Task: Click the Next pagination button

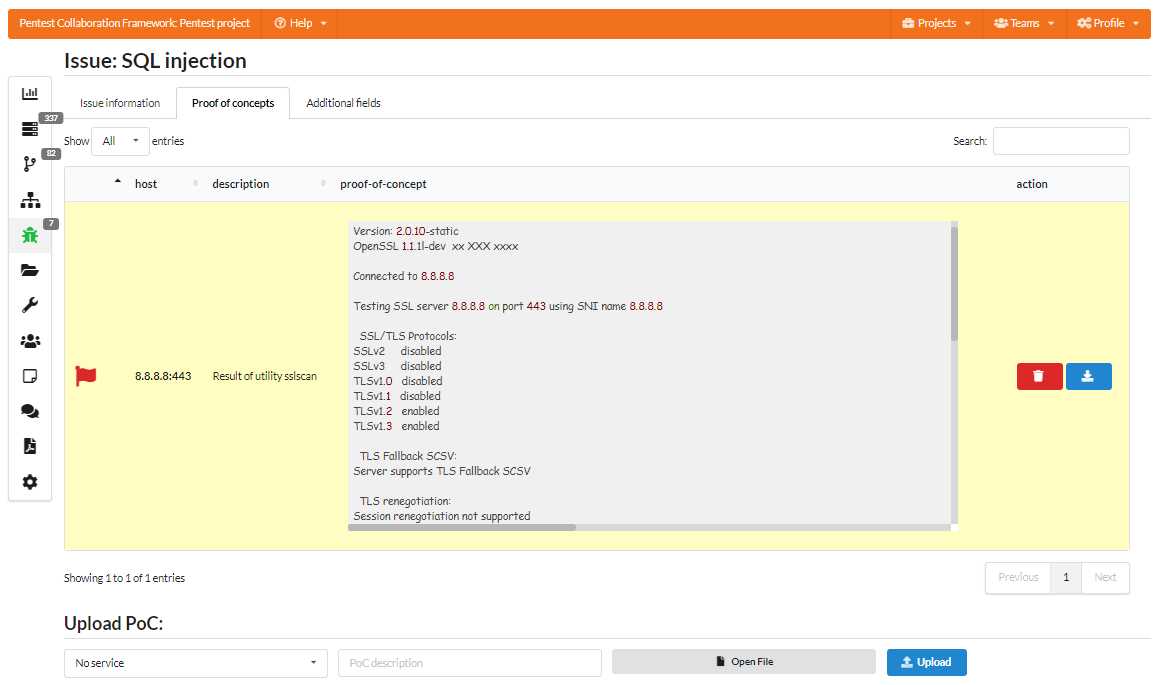Action: coord(1105,577)
